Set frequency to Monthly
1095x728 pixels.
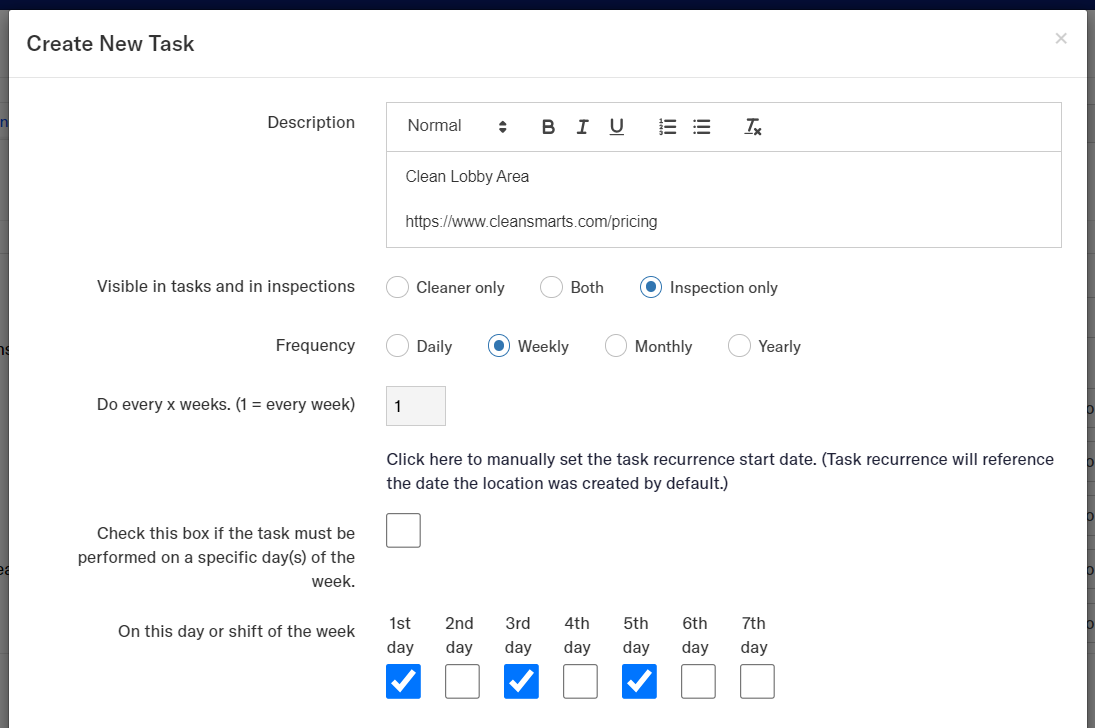click(616, 346)
